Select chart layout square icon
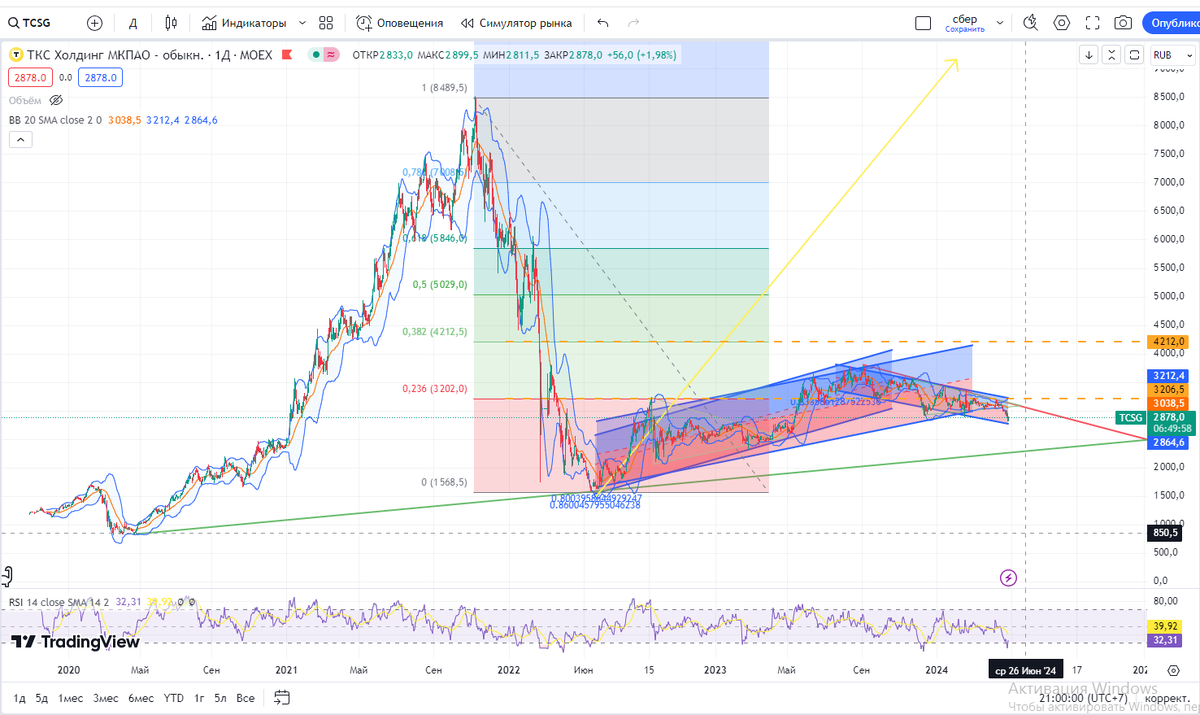The image size is (1200, 715). pyautogui.click(x=923, y=22)
